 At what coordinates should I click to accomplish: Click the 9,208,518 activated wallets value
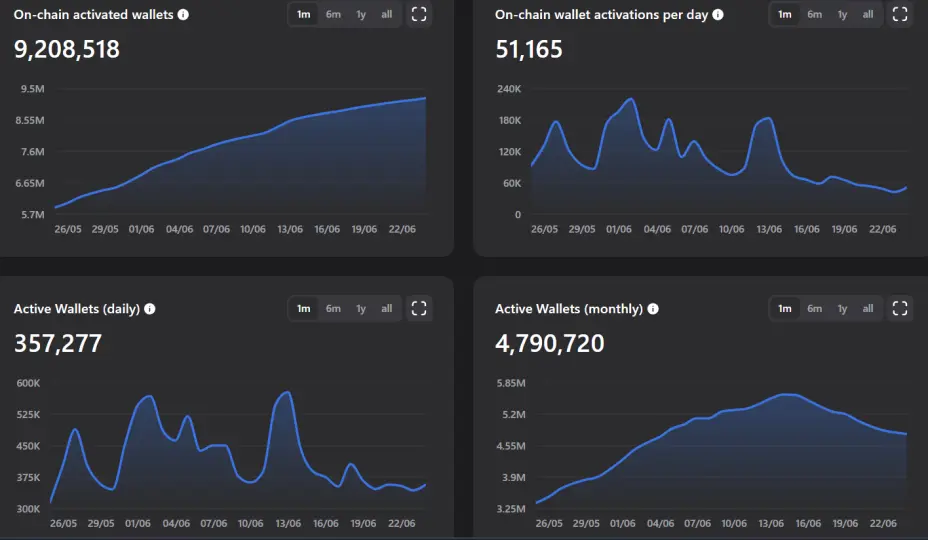click(67, 49)
